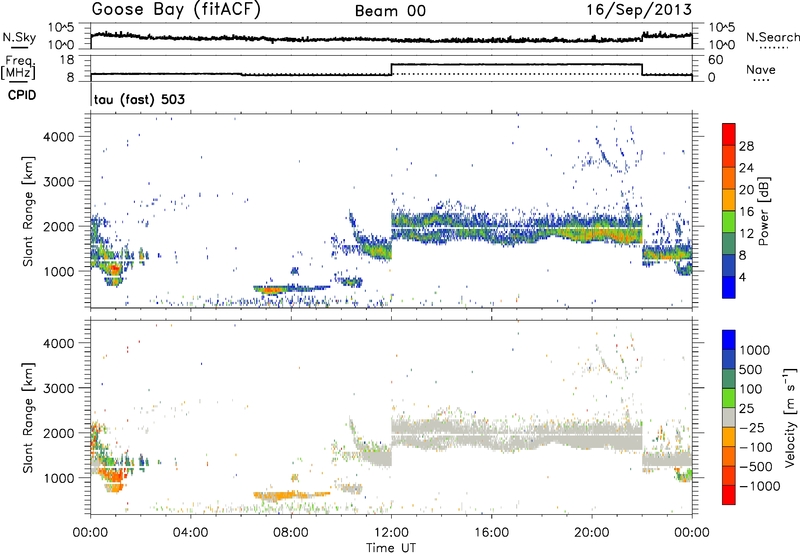Click the 'N.Search' legend label
Image resolution: width=800 pixels, height=554 pixels.
click(772, 37)
